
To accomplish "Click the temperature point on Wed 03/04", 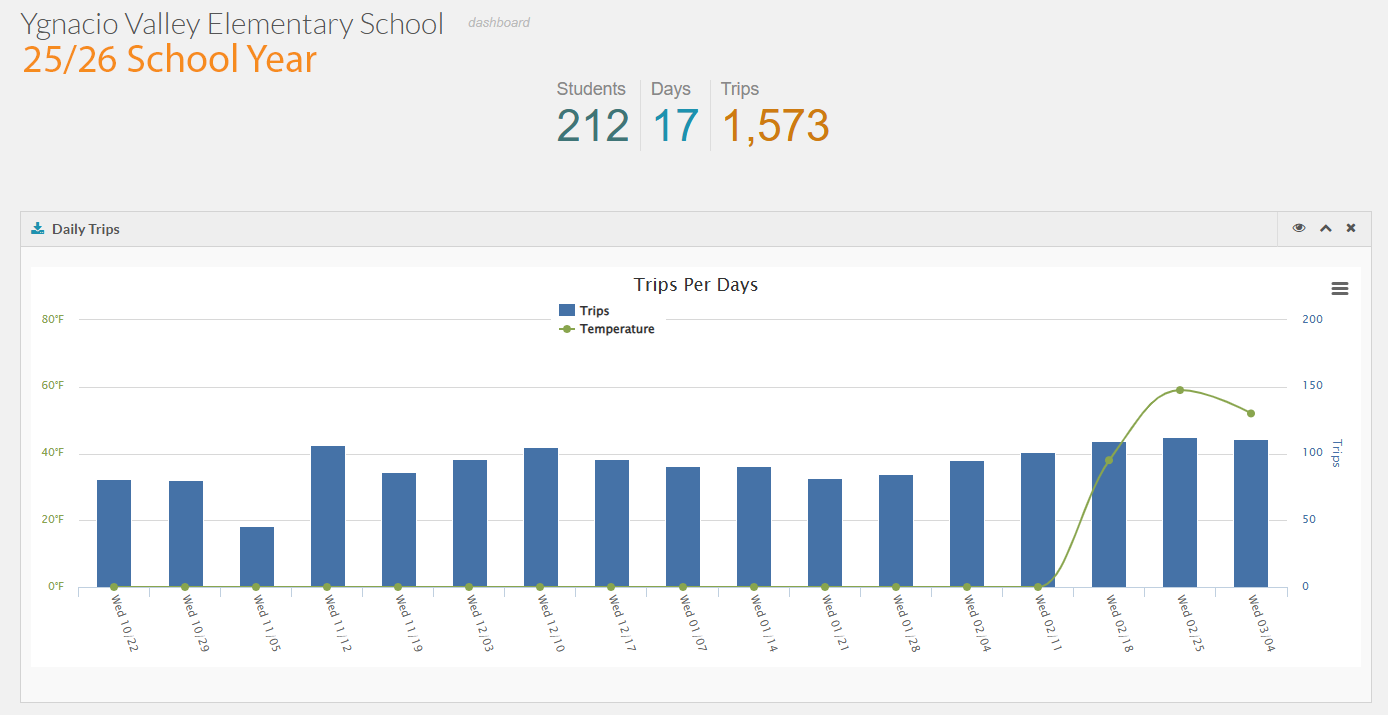I will coord(1251,413).
